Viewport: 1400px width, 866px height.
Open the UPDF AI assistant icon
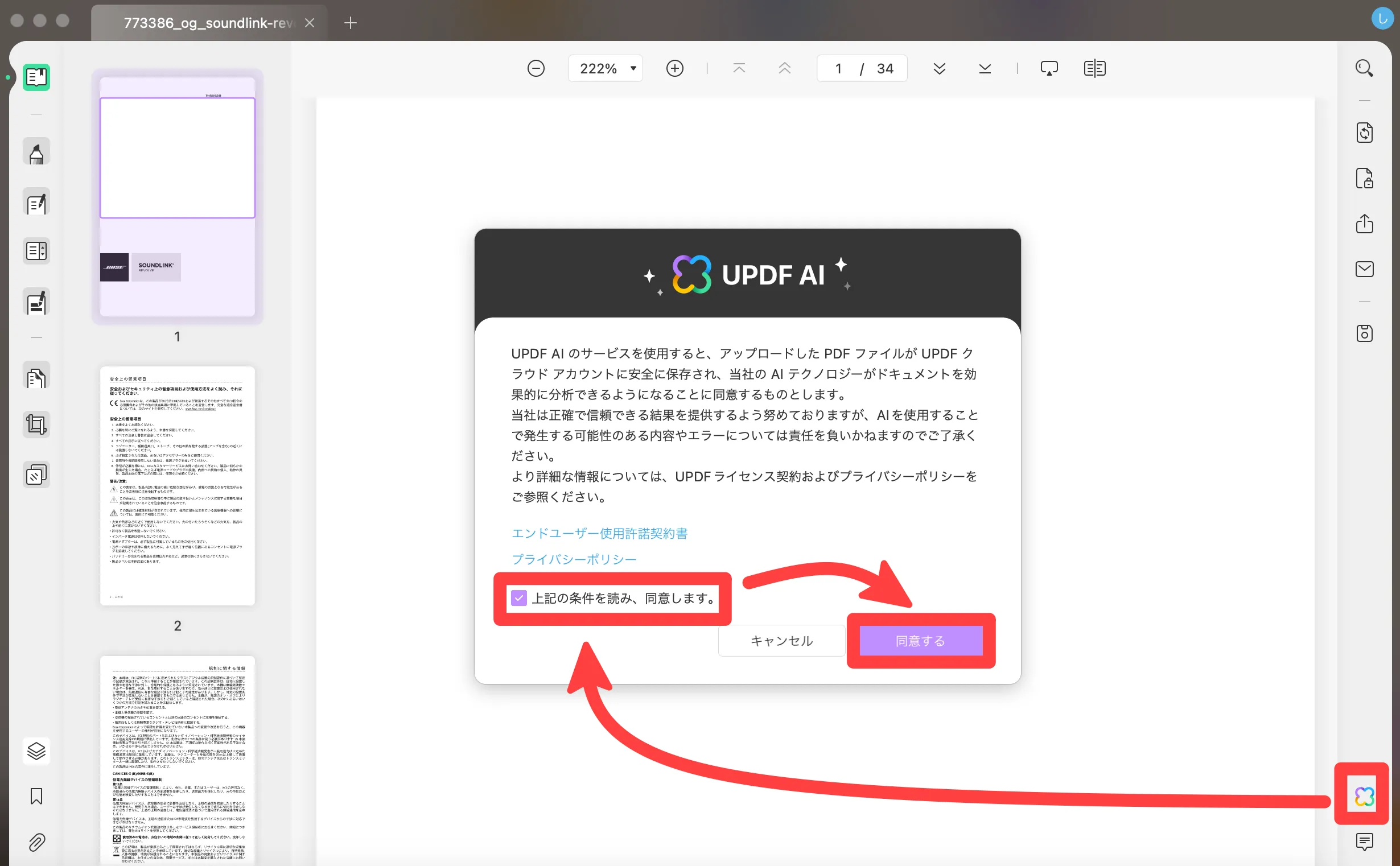[1364, 796]
